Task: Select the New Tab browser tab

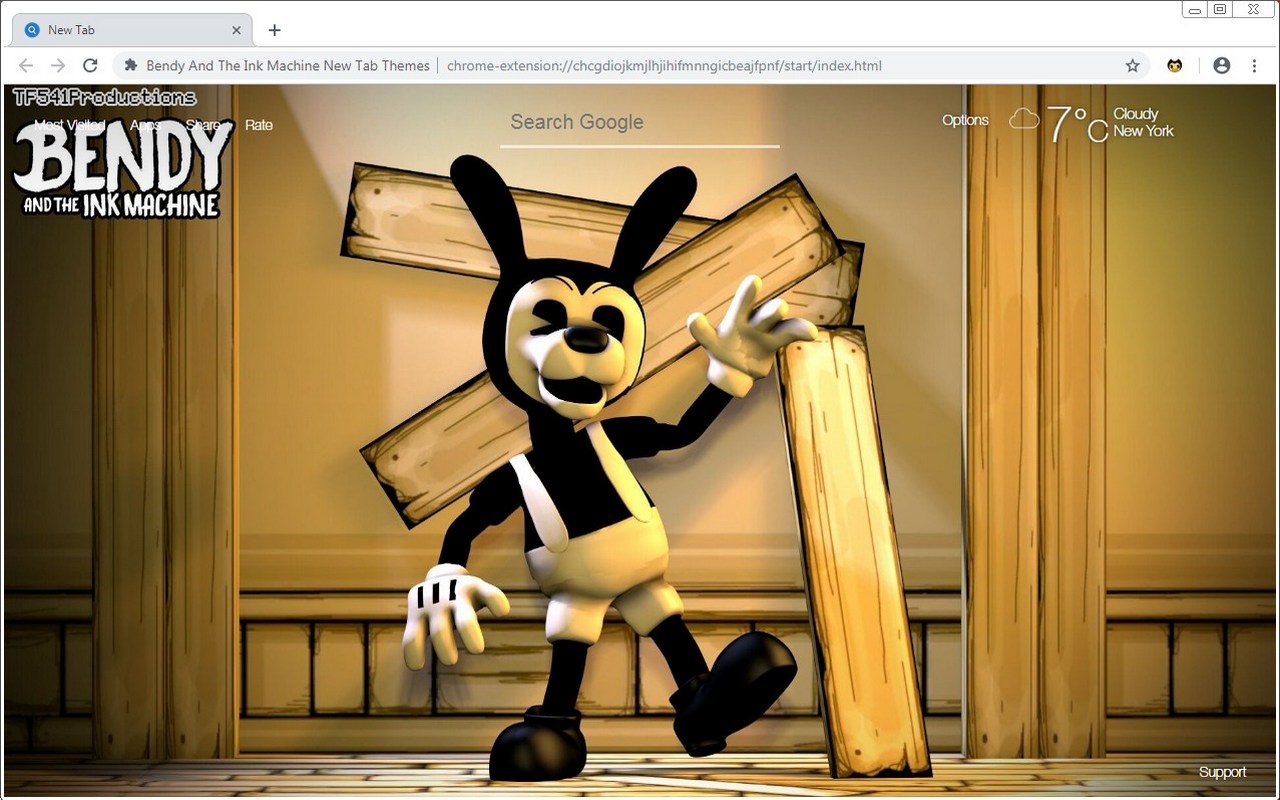Action: pos(132,30)
